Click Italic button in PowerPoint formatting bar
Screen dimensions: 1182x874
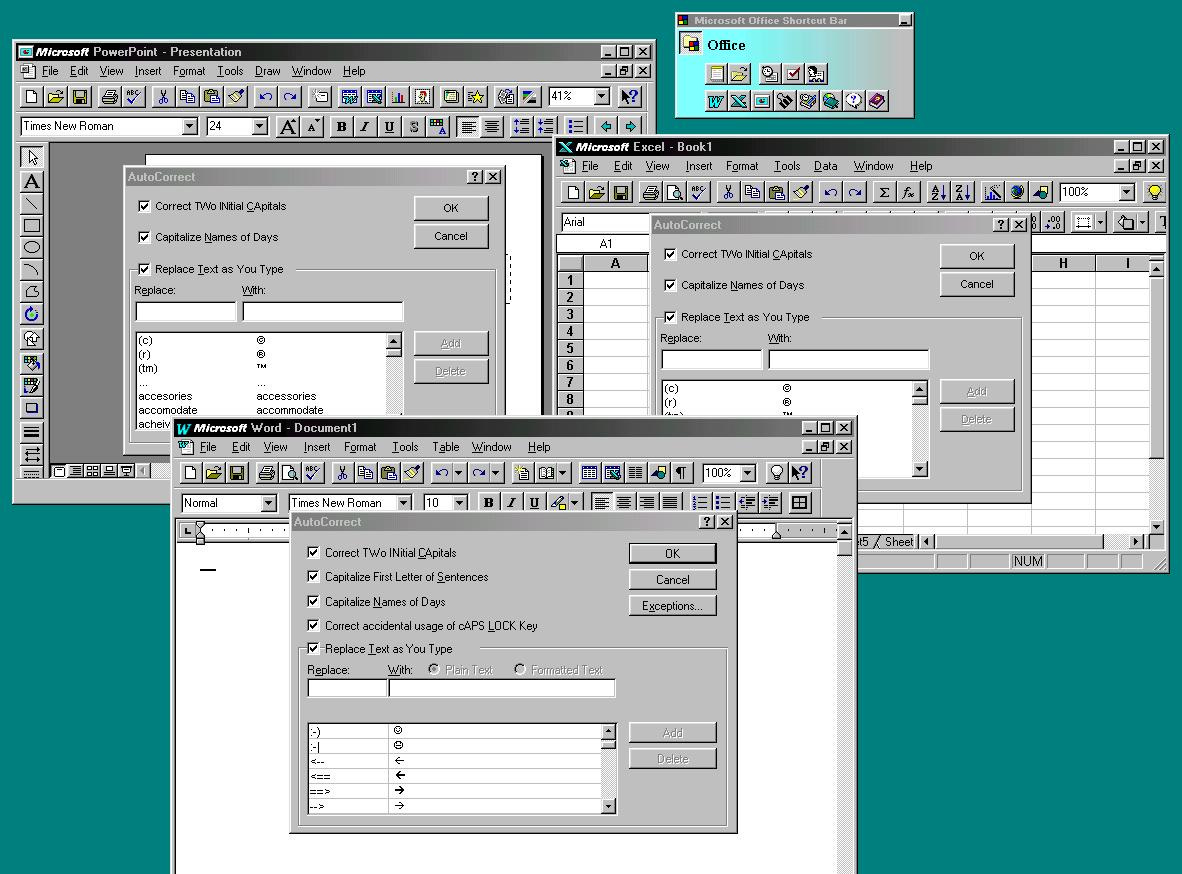[365, 127]
